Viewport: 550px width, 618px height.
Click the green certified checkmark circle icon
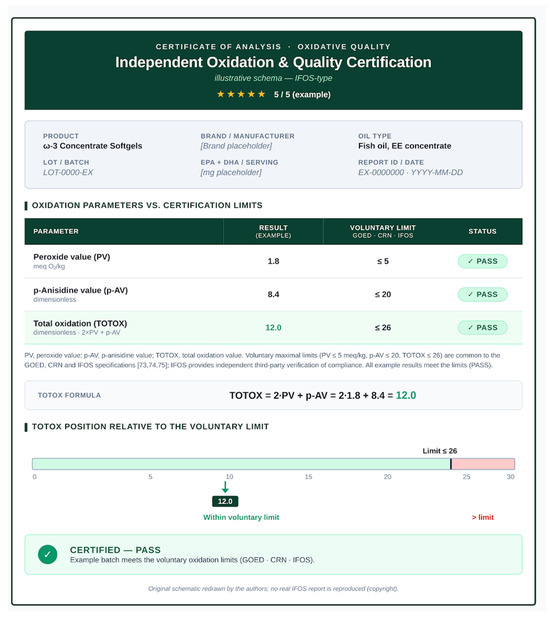(x=47, y=554)
